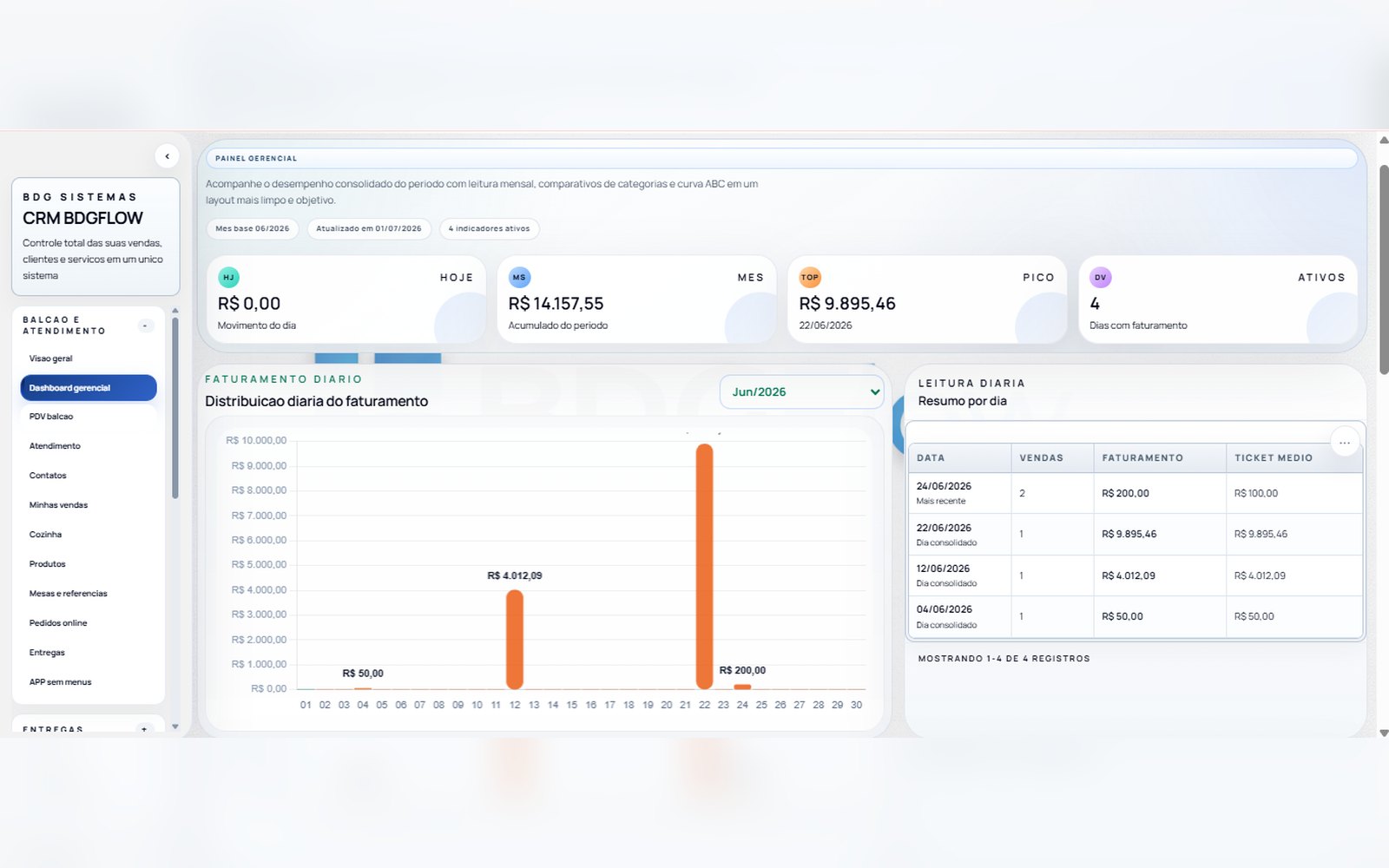Click the R$ 50,00 chart label
The width and height of the screenshot is (1389, 868).
[363, 674]
